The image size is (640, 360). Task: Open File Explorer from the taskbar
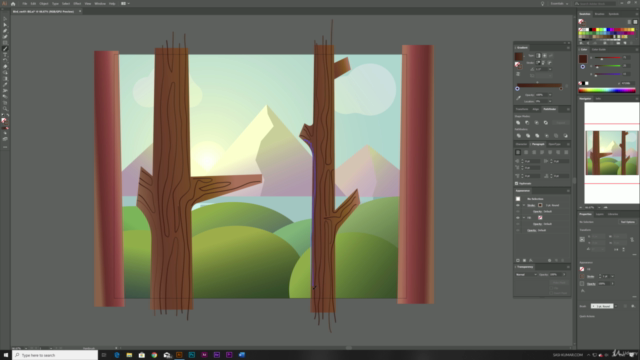pyautogui.click(x=129, y=355)
